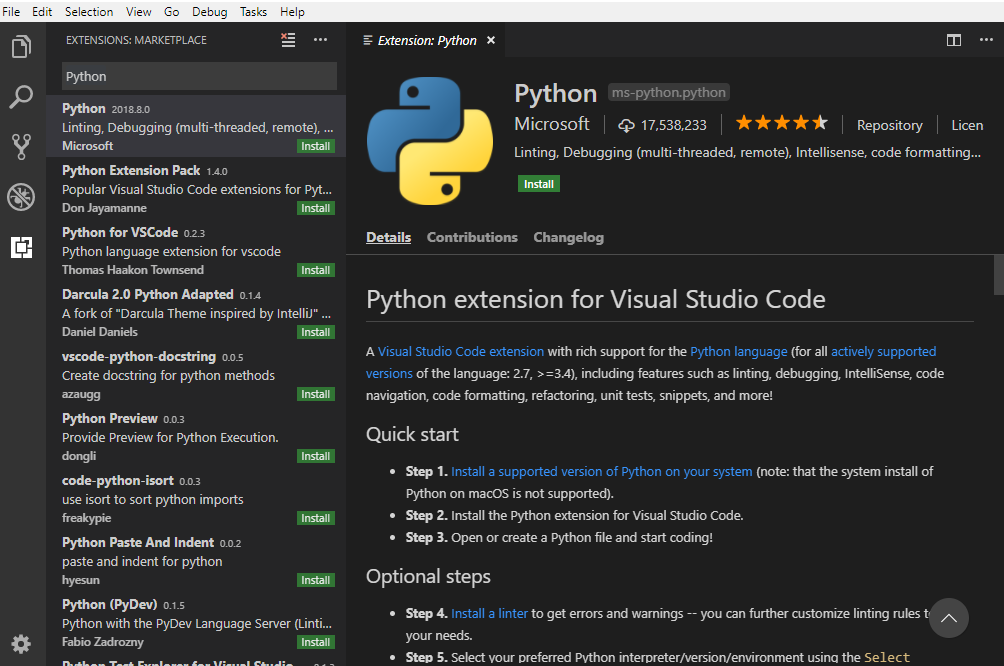Select the Extensions view icon
The height and width of the screenshot is (666, 1004).
click(21, 247)
